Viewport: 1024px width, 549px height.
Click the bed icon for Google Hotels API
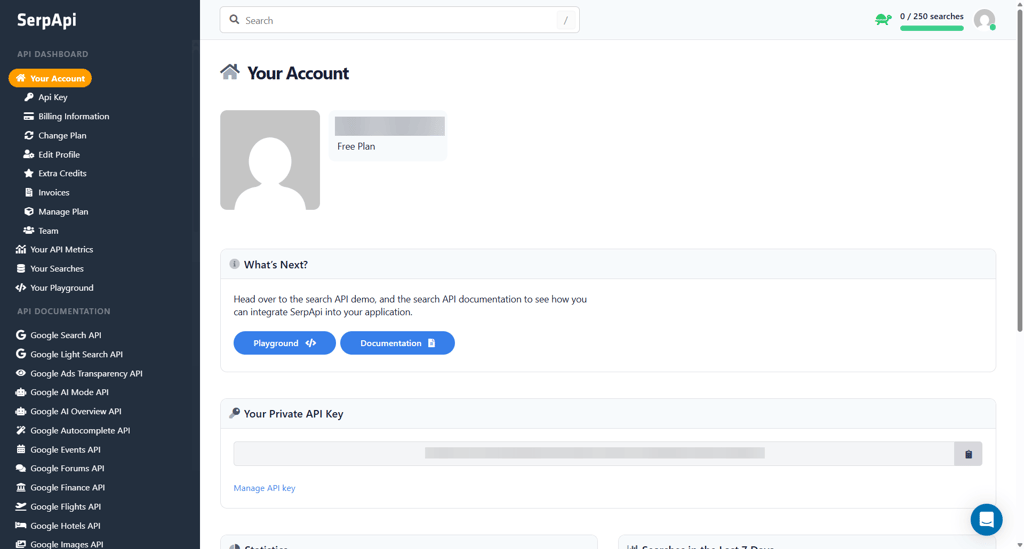point(21,525)
